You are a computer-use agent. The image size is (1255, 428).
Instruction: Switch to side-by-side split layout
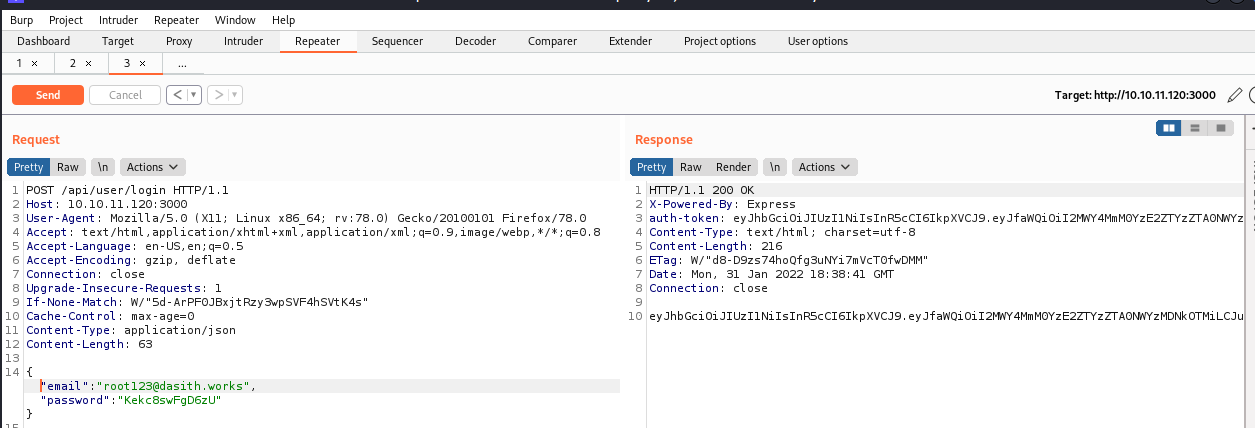click(1168, 128)
